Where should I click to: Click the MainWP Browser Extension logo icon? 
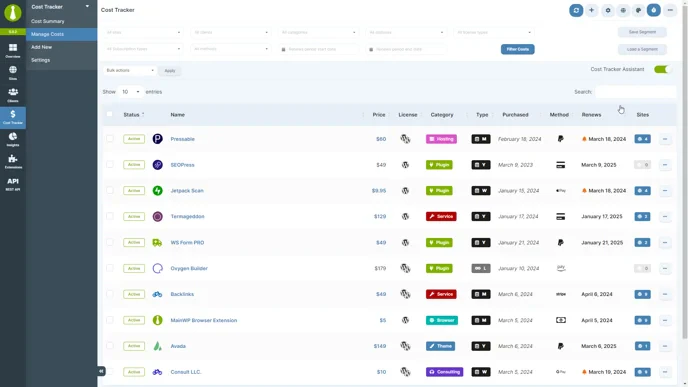(158, 320)
